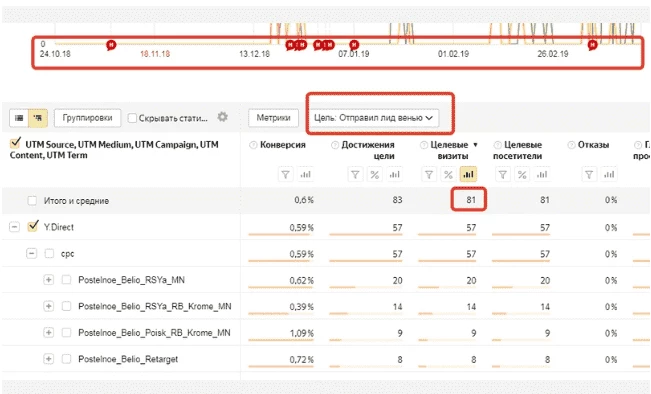Toggle Скрывать стати... checkbox

[x=132, y=118]
